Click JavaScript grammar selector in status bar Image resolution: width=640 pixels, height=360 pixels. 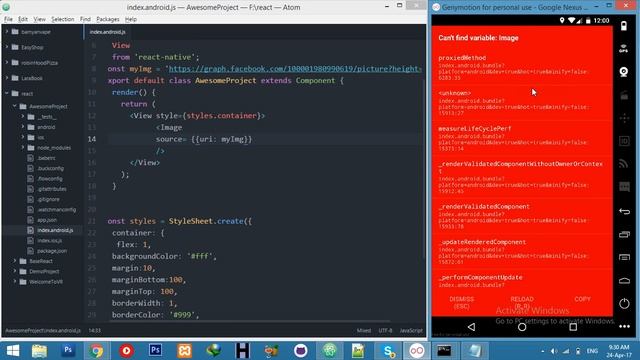click(411, 331)
